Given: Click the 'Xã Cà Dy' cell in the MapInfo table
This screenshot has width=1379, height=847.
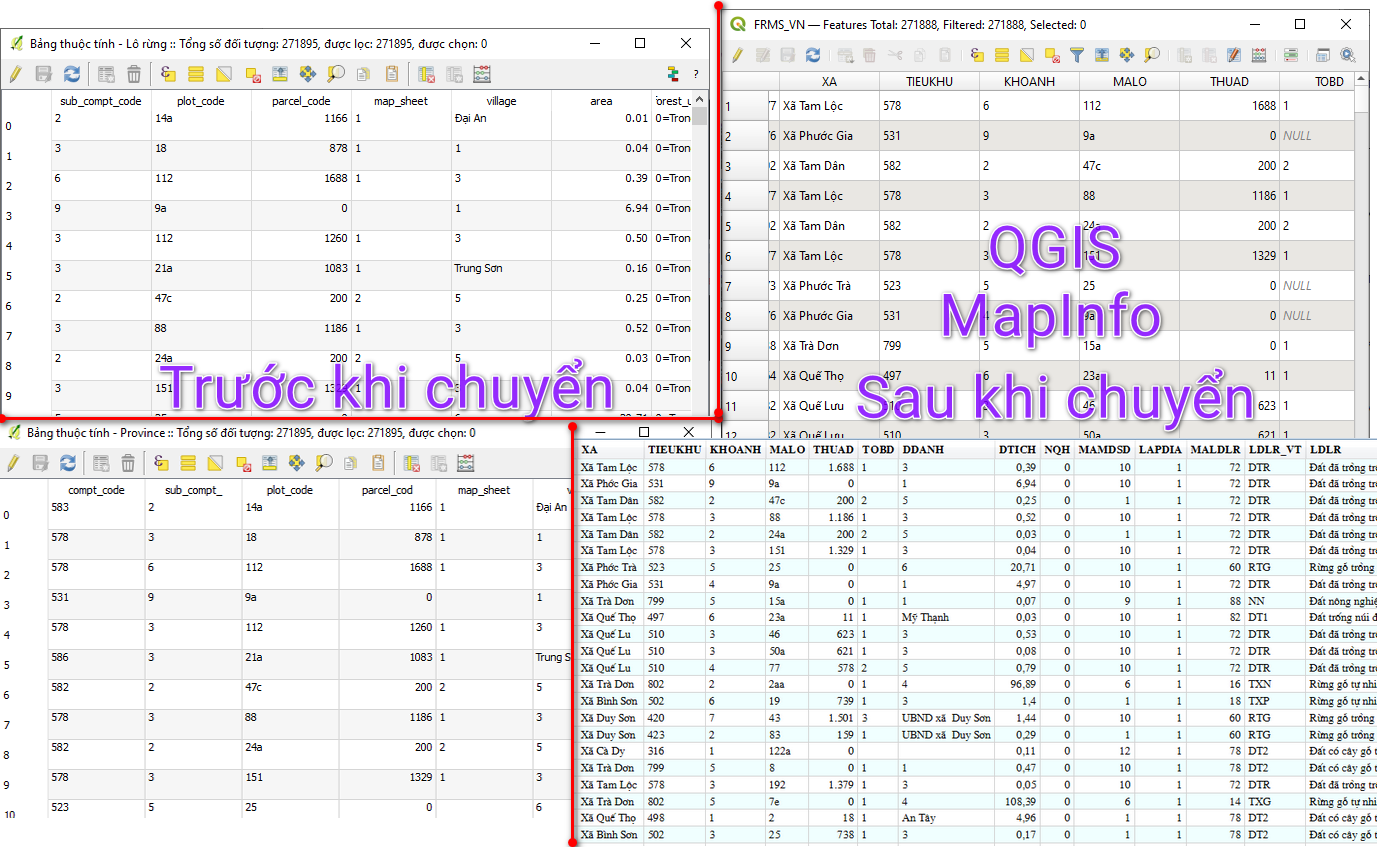Looking at the screenshot, I should (x=612, y=751).
